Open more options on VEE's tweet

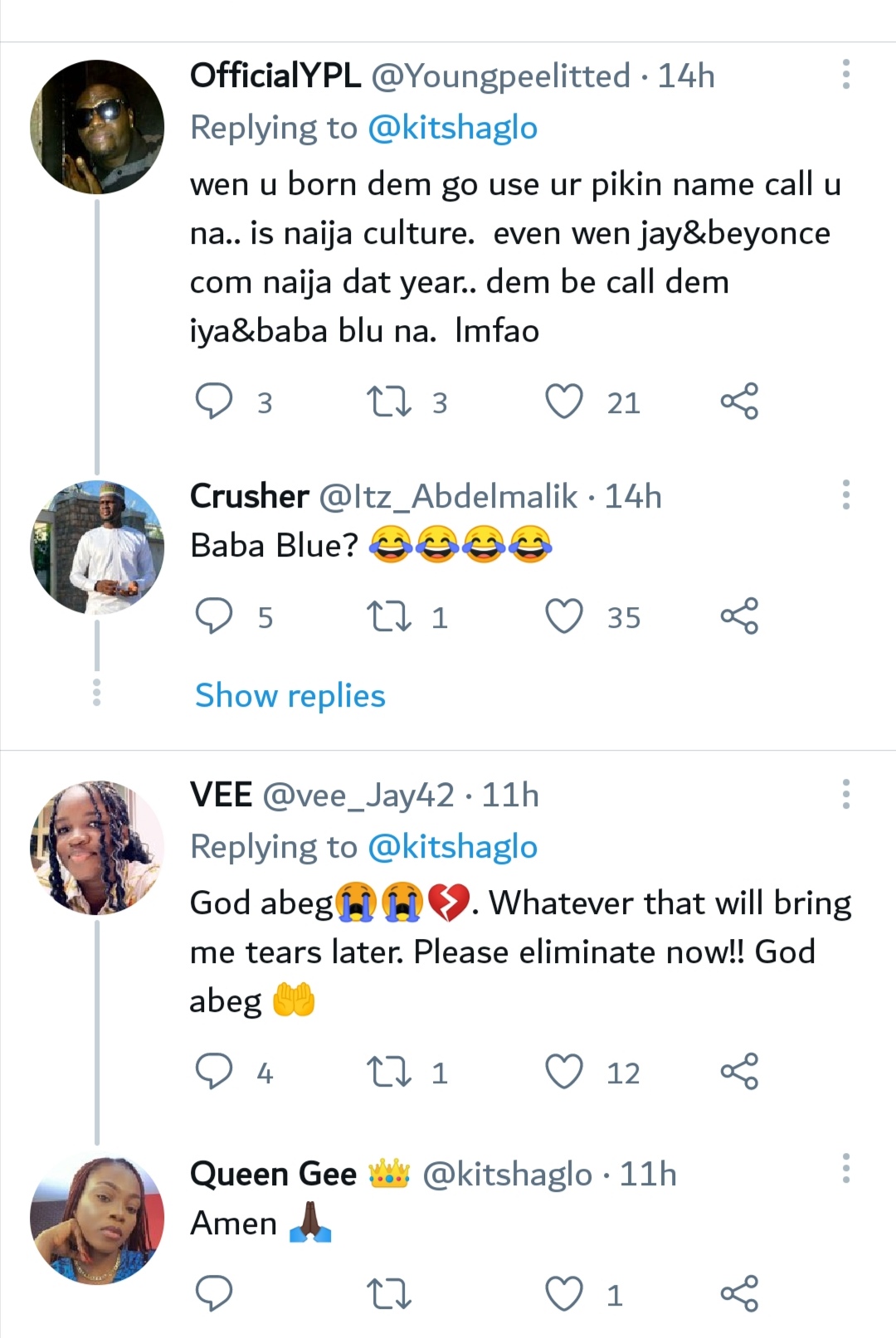coord(846,794)
